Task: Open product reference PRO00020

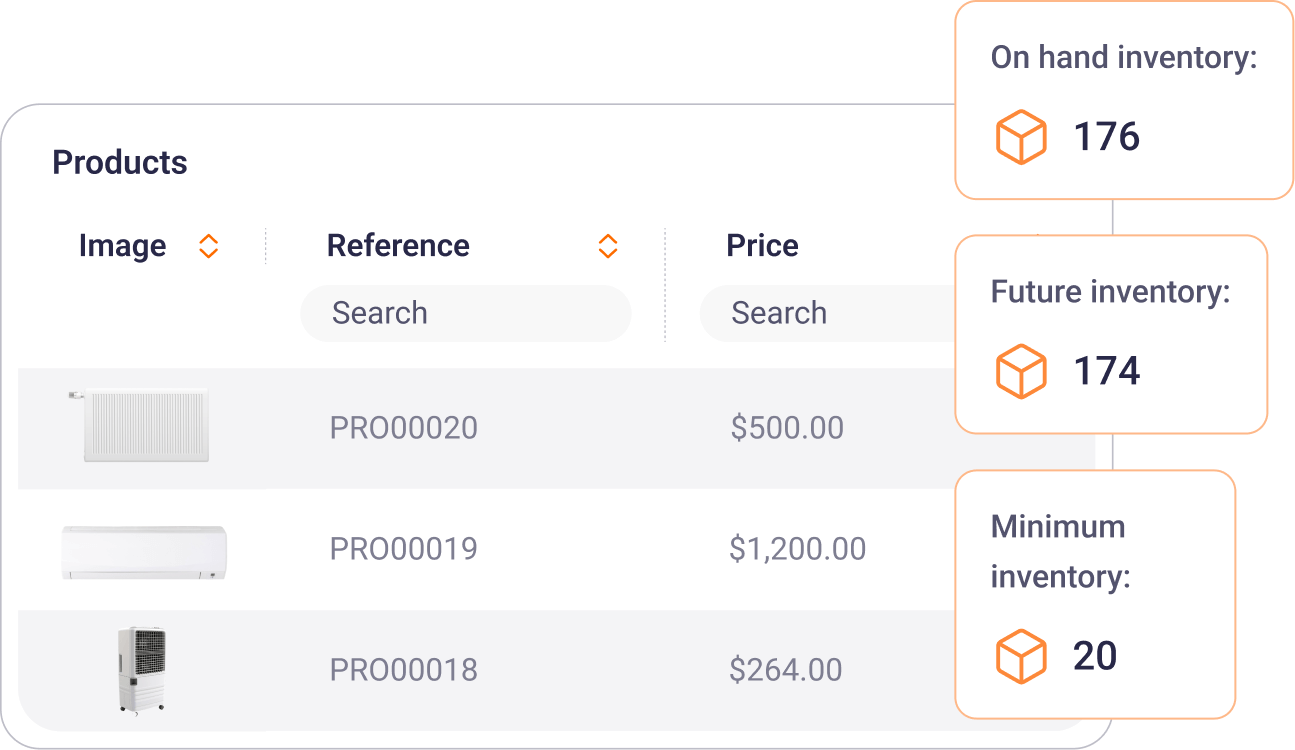Action: [x=404, y=428]
